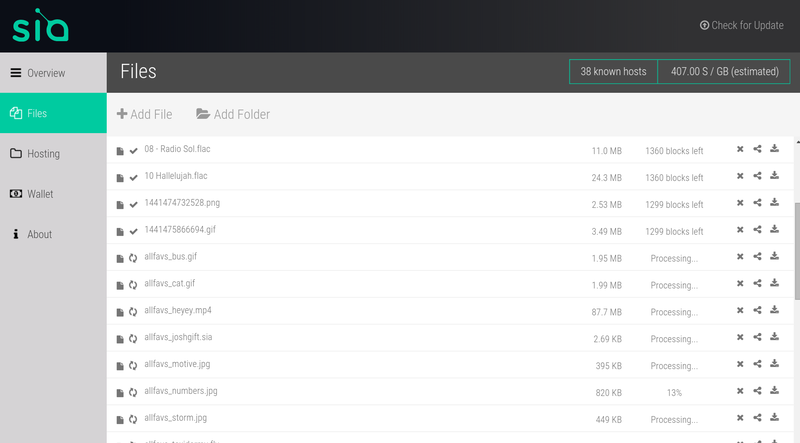
Task: Download allfavs_motive.jpg file
Action: pos(774,363)
